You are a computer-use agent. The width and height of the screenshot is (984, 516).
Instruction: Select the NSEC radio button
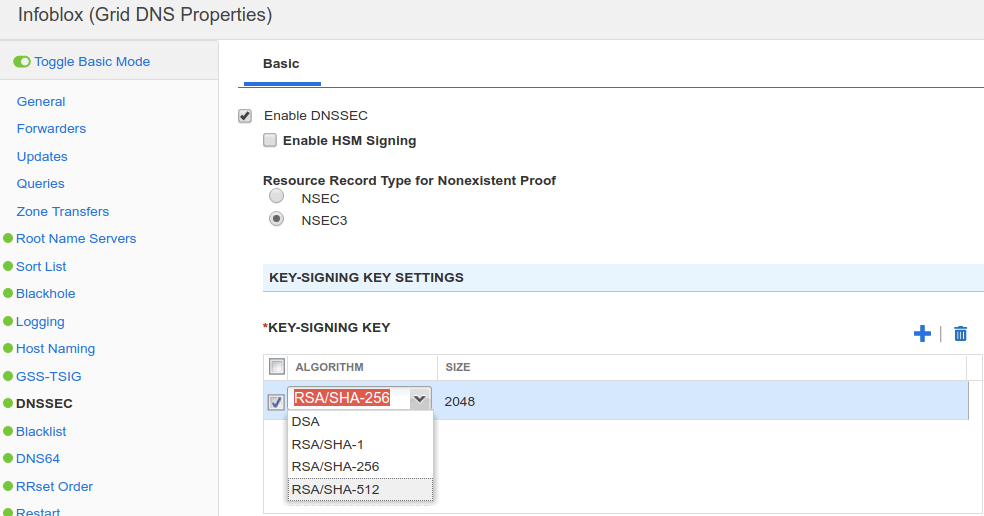tap(277, 197)
